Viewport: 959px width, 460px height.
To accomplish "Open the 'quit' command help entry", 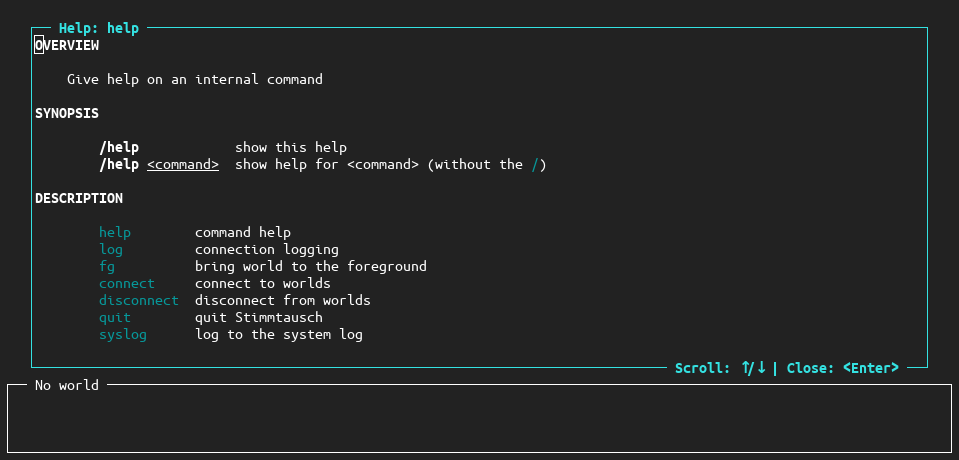I will [115, 317].
